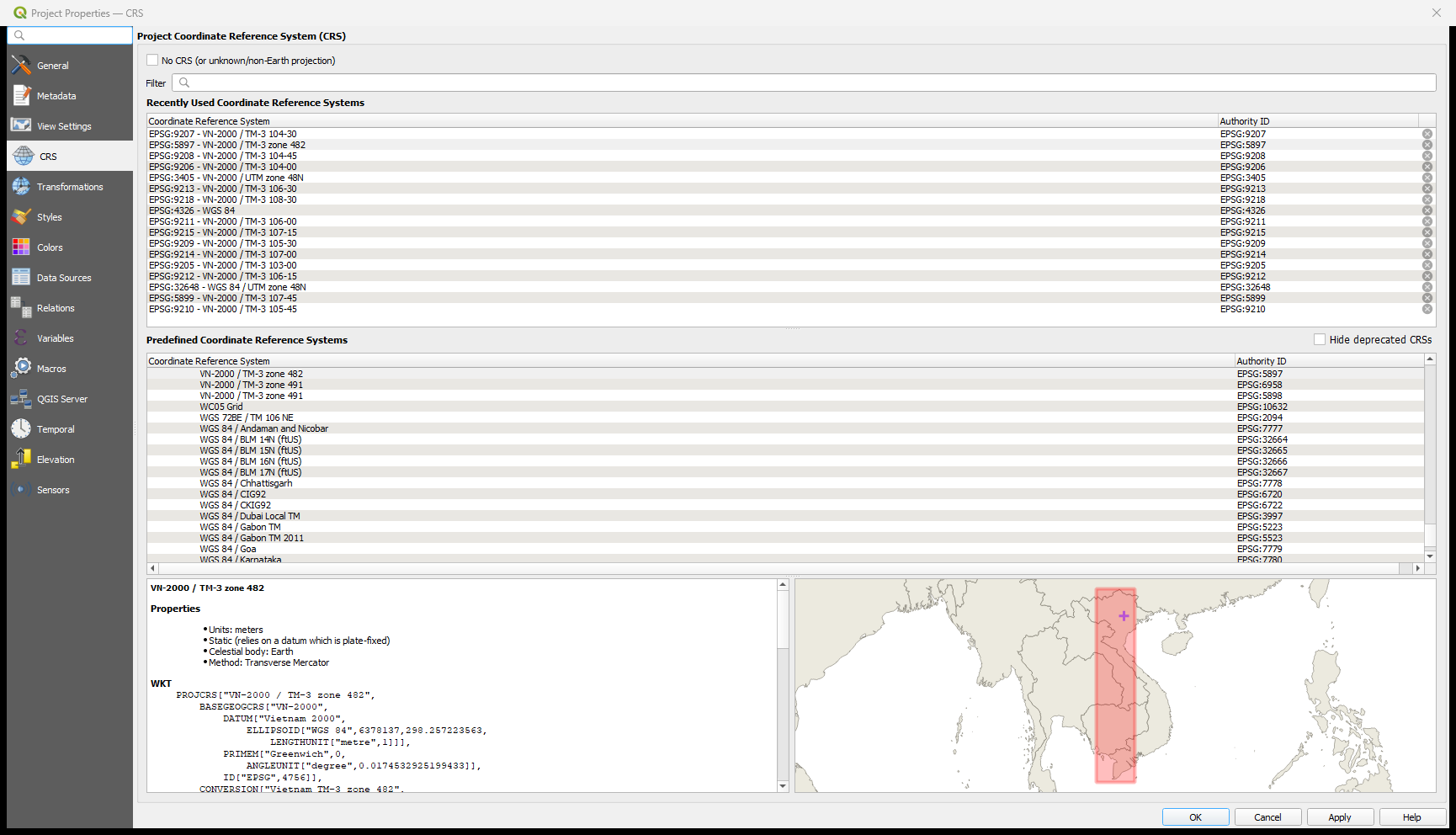The width and height of the screenshot is (1456, 835).
Task: Click the CRS Filter input field
Action: [804, 82]
